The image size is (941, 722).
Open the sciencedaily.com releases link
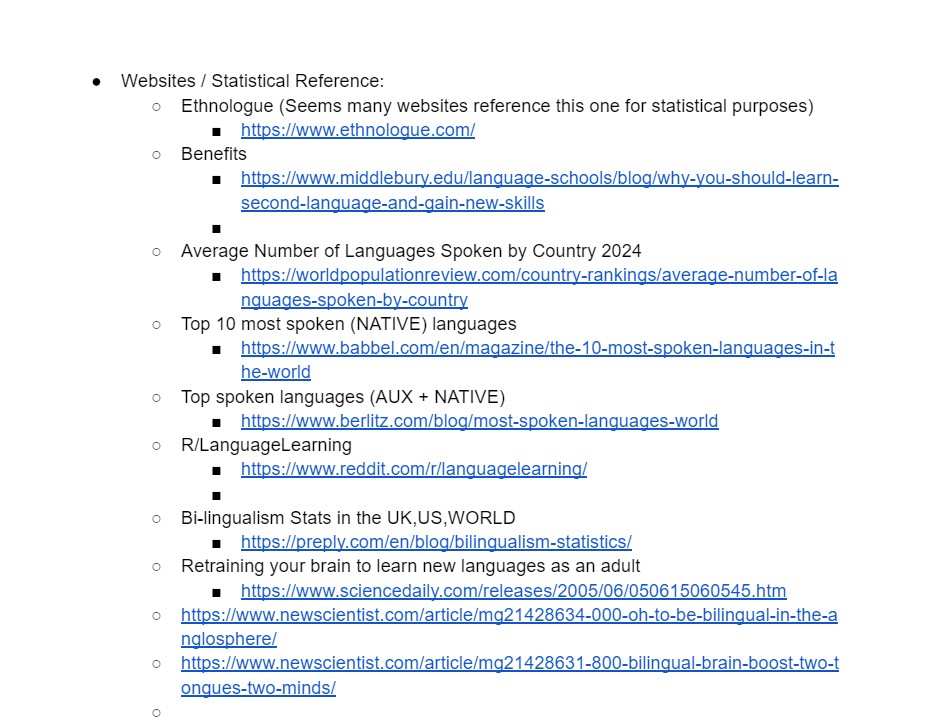pyautogui.click(x=513, y=591)
